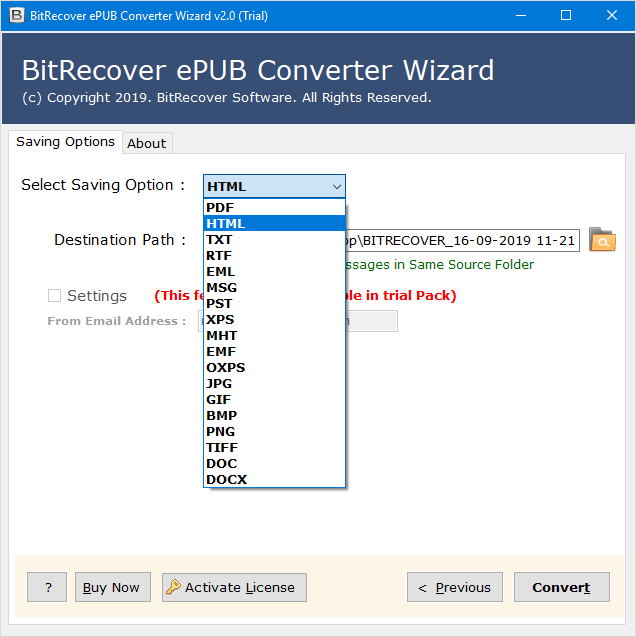Select TIFF as the output format

pos(274,447)
